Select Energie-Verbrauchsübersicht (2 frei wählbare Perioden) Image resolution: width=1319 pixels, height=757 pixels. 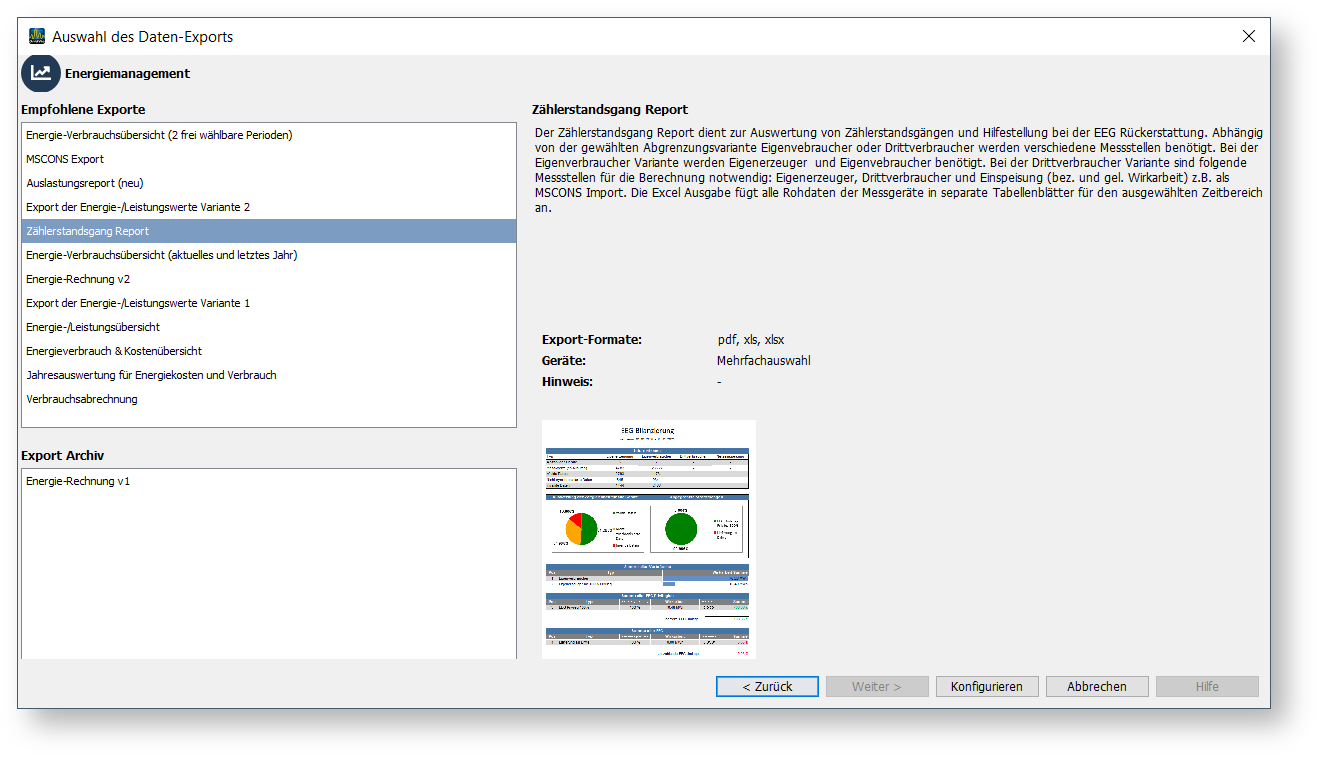(x=159, y=135)
